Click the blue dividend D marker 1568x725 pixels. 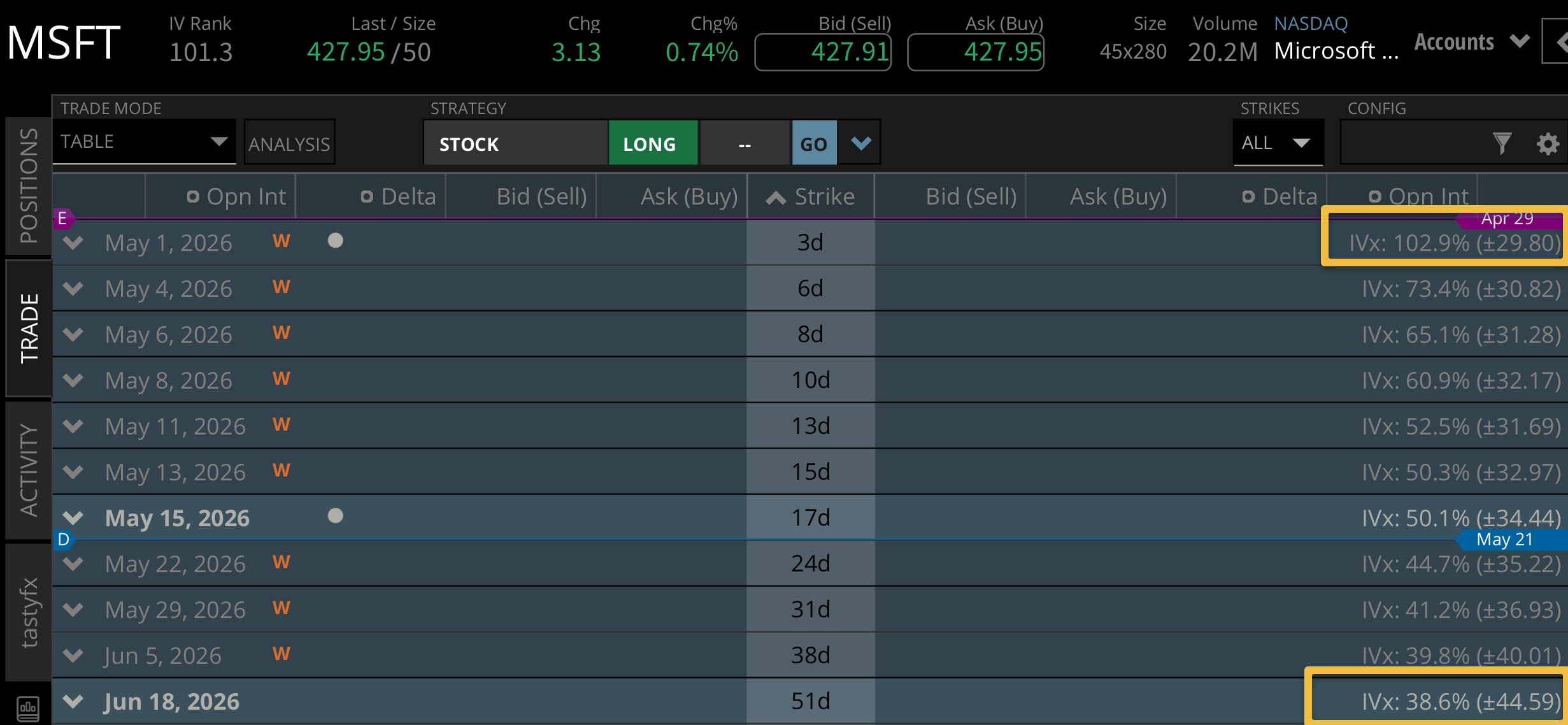click(64, 540)
